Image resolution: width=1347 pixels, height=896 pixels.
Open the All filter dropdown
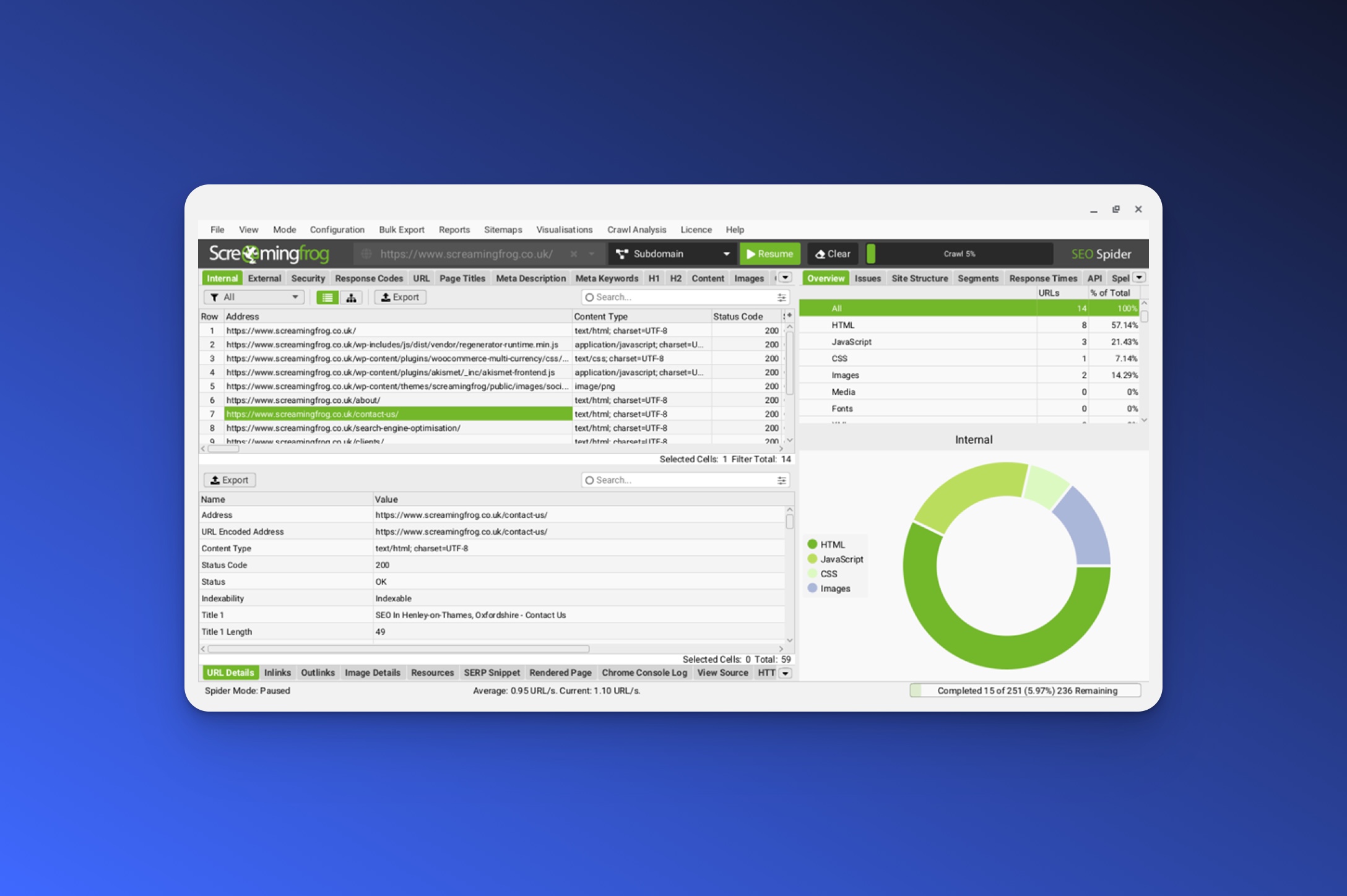(254, 297)
